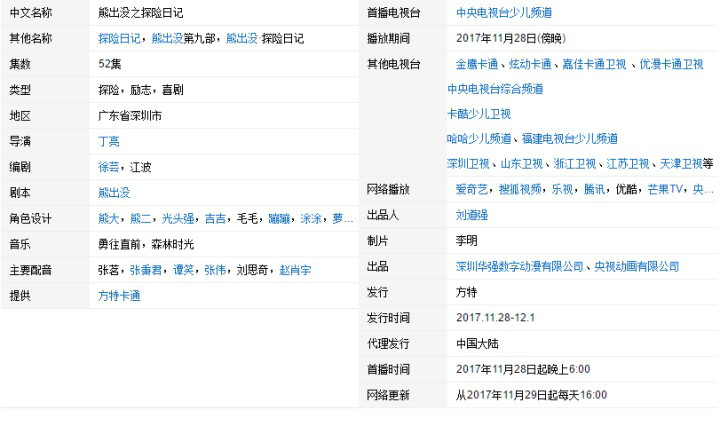Click the 探险，励志，喜剧 genre text
Image resolution: width=720 pixels, height=434 pixels.
pyautogui.click(x=141, y=90)
